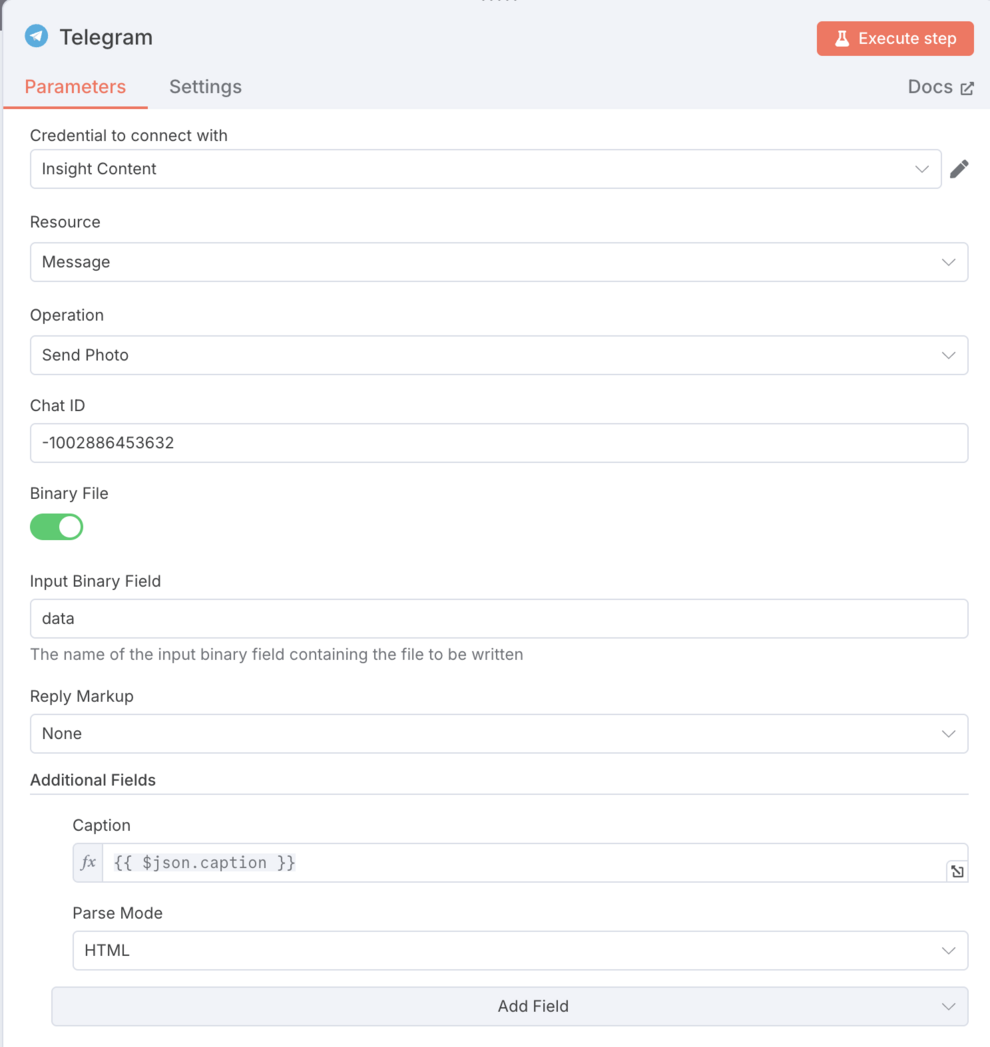Screen dimensions: 990x1047
Task: Click the Caption expression field
Action: [x=520, y=863]
